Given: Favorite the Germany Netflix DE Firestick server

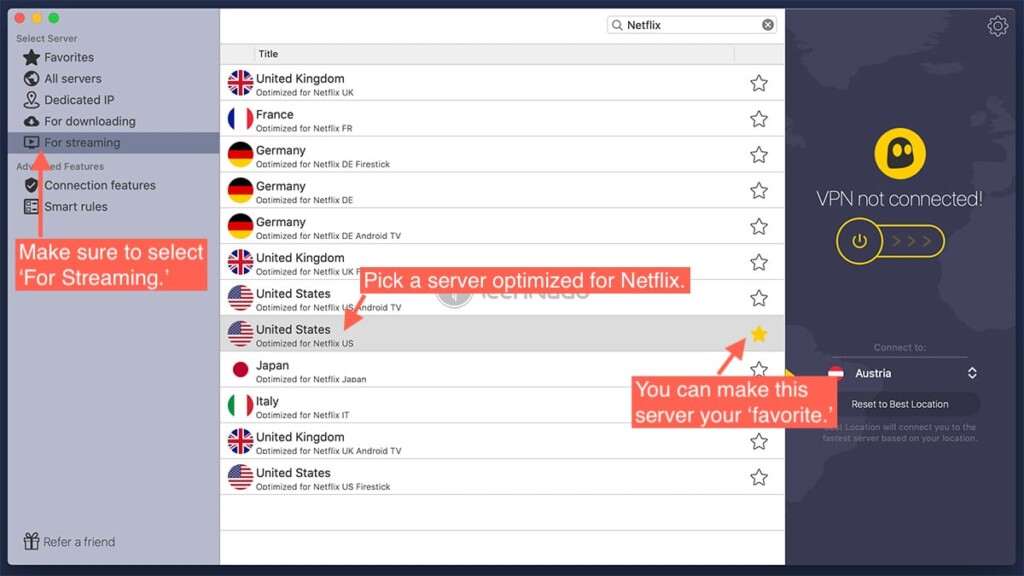Looking at the screenshot, I should (x=758, y=155).
